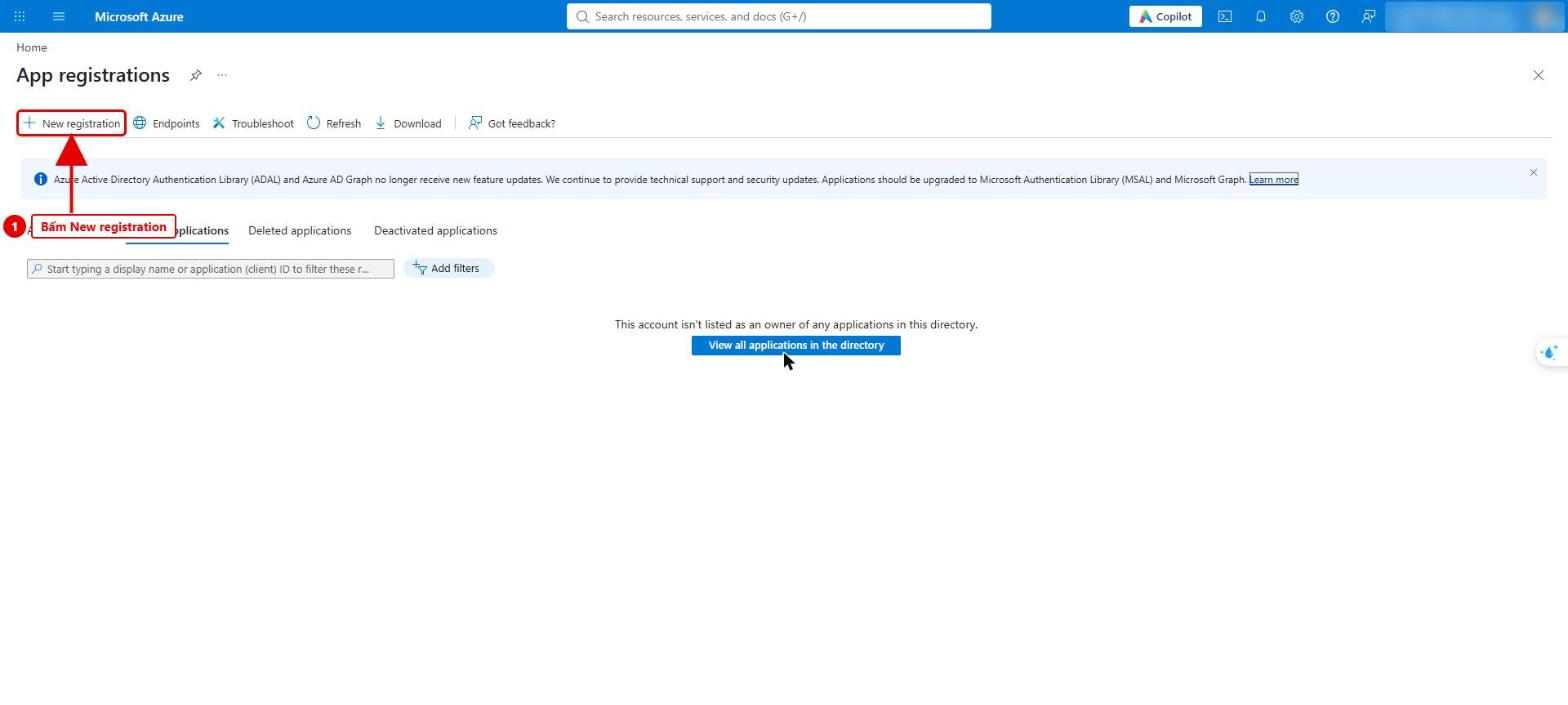This screenshot has width=1568, height=705.
Task: Open the more options ellipsis beside title
Action: click(222, 75)
